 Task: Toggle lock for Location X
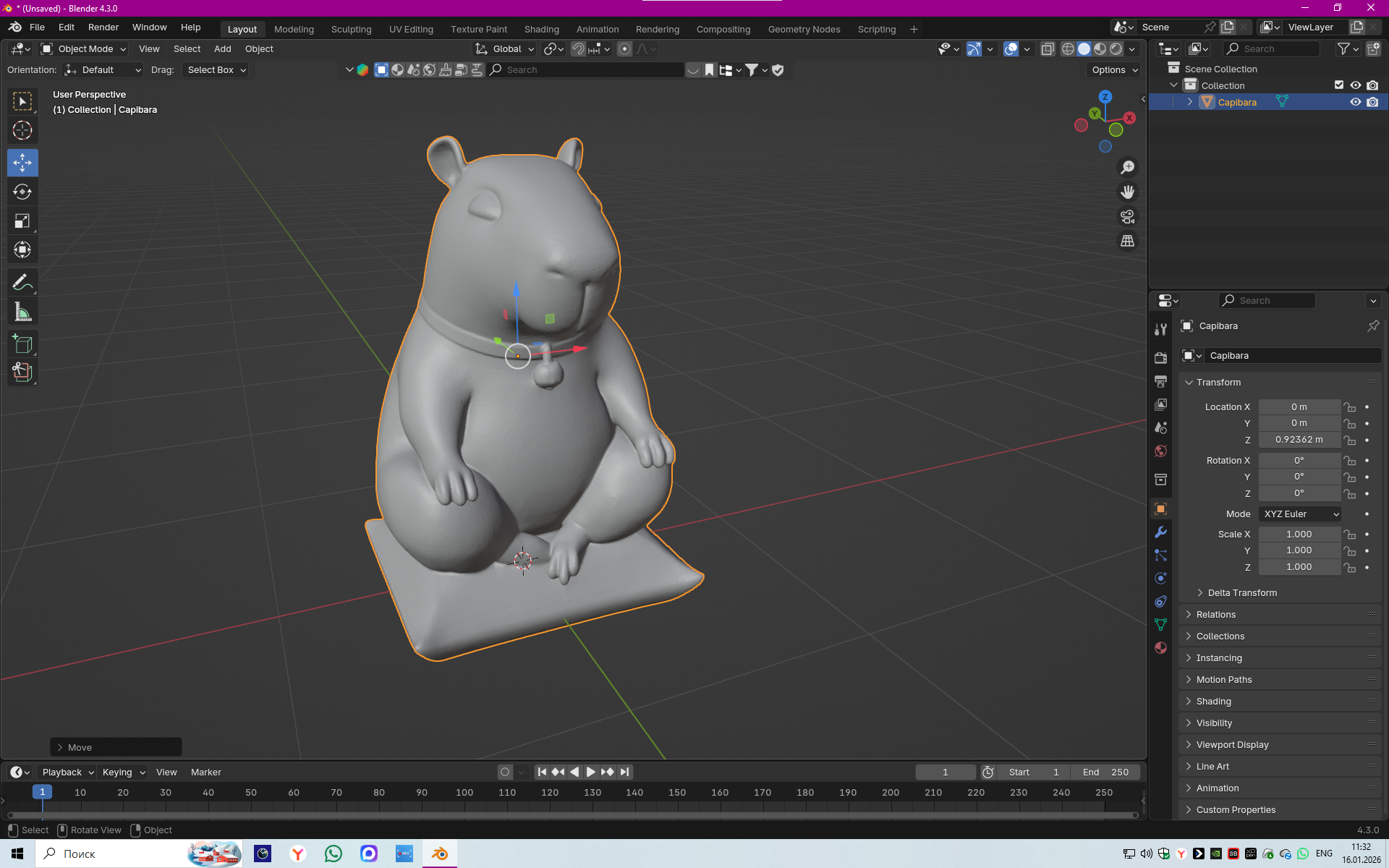tap(1350, 407)
